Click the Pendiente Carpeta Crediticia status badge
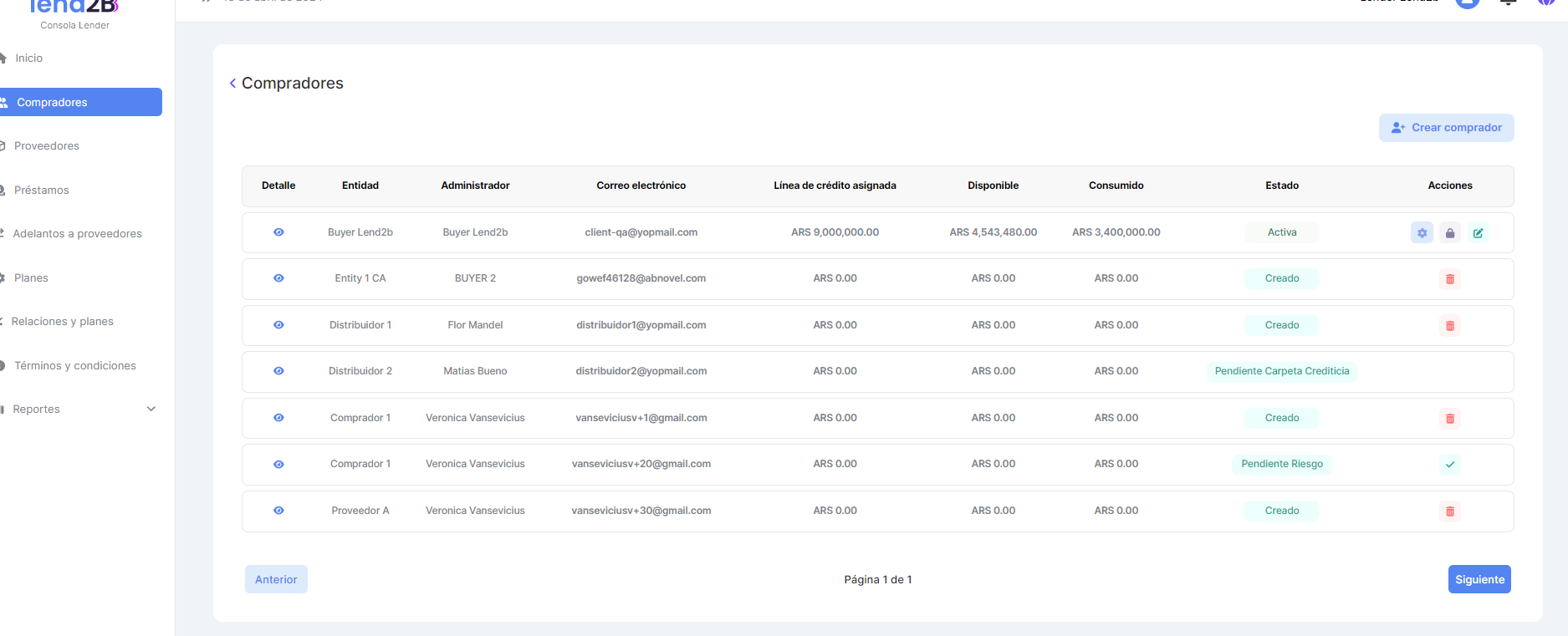Image resolution: width=1568 pixels, height=636 pixels. (1281, 371)
